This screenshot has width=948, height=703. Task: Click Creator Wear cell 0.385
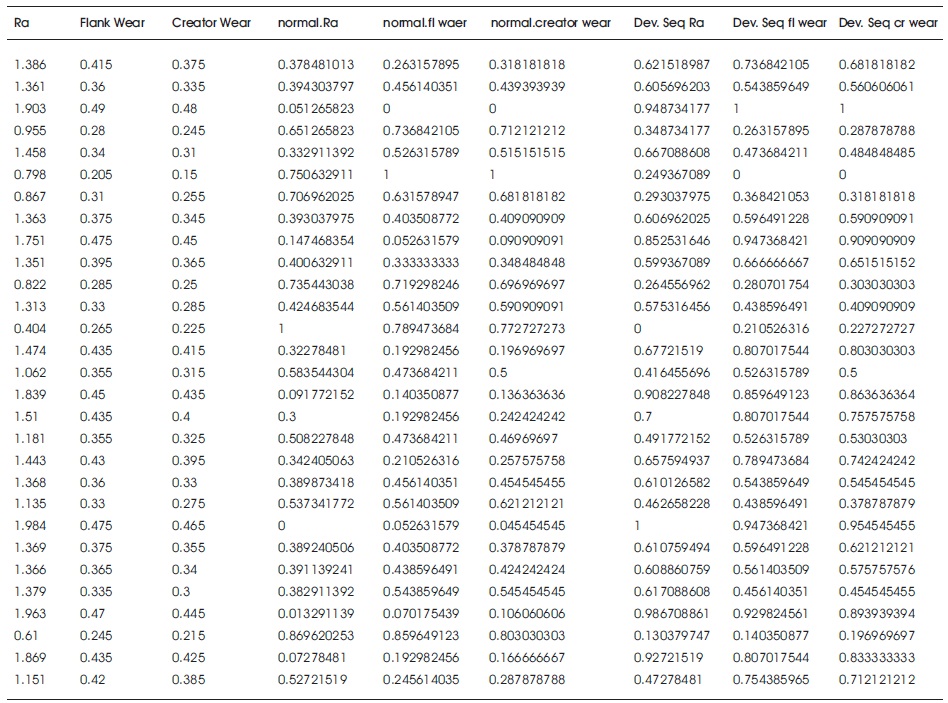pos(189,679)
